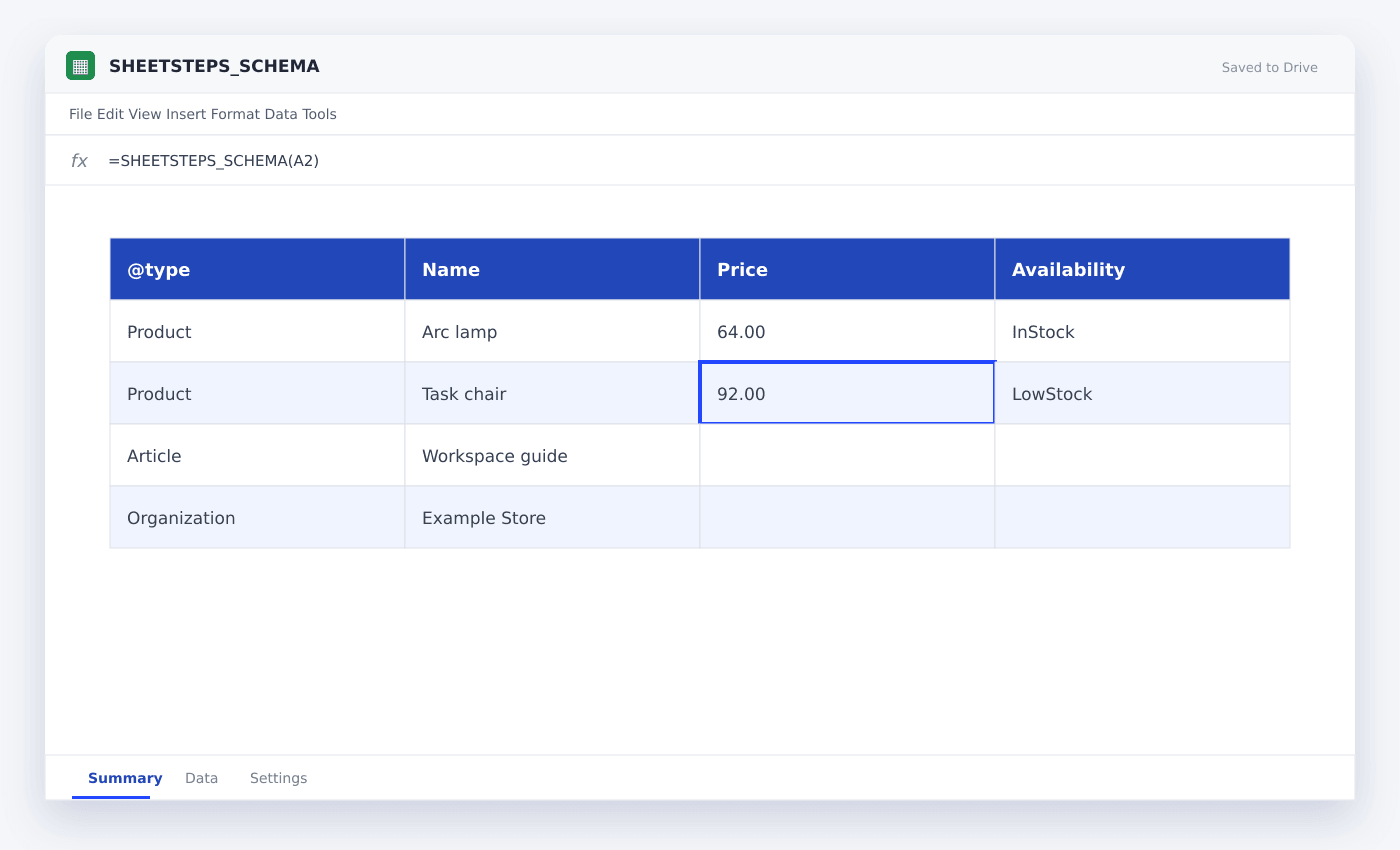Click the Workspace guide cell

552,455
